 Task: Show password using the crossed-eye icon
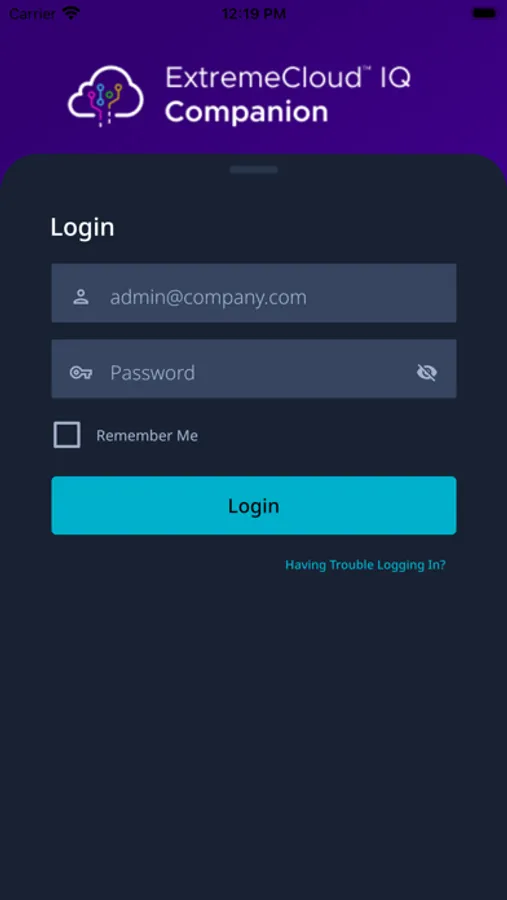[x=427, y=373]
